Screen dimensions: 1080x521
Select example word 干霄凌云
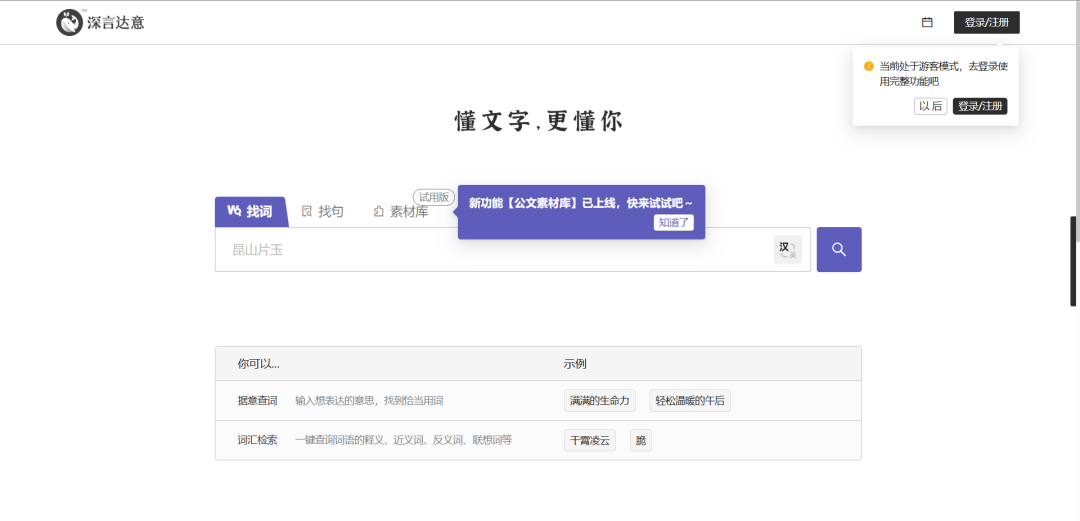(590, 440)
